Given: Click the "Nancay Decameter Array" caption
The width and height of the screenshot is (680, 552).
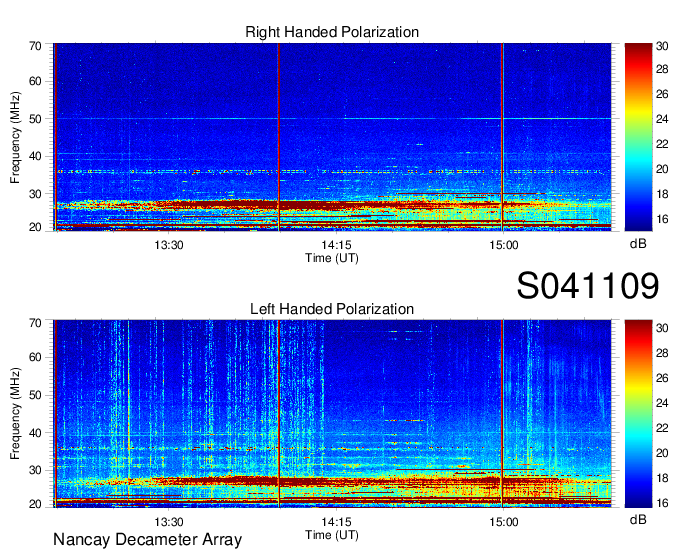Looking at the screenshot, I should 147,540.
